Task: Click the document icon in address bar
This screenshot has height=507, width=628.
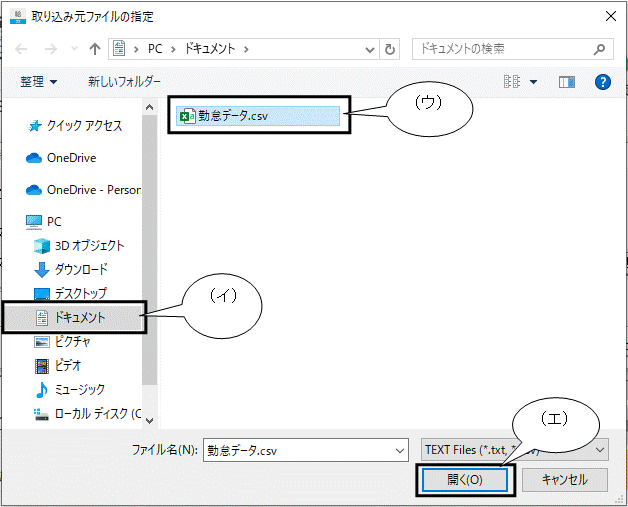Action: coord(119,49)
